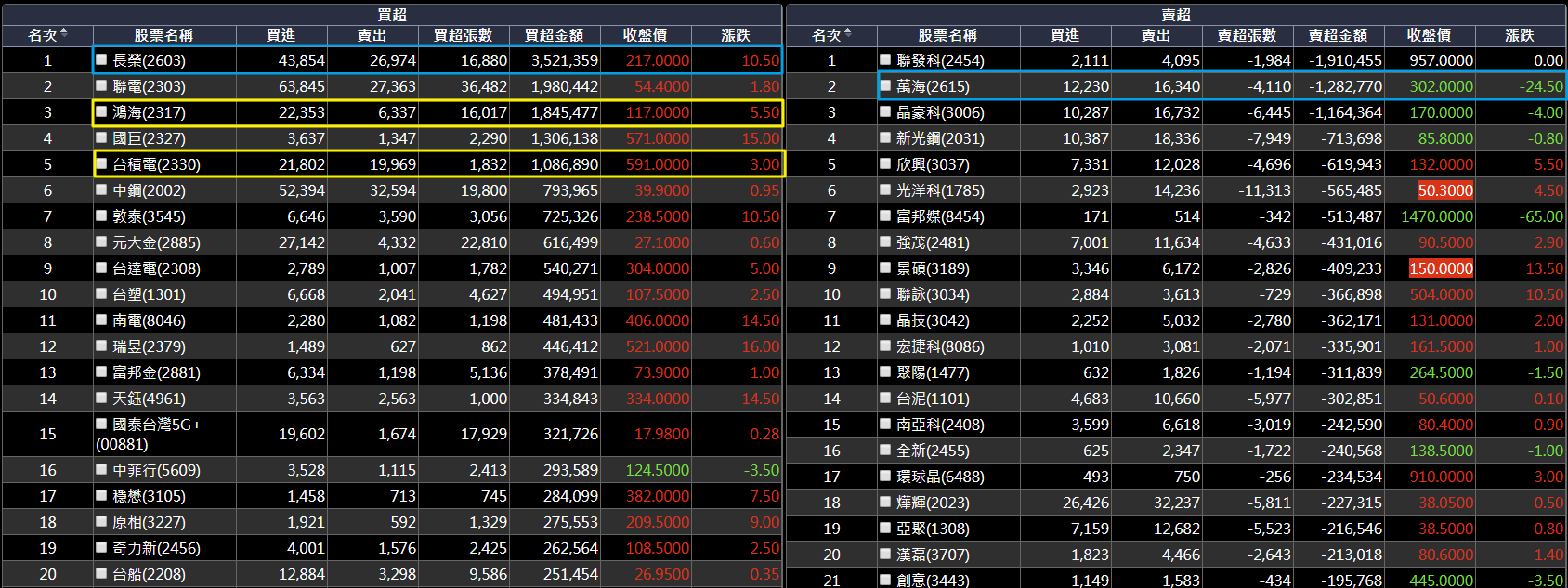Open the 南亞科(2408) stock link
Viewport: 1568px width, 588px height.
(940, 425)
